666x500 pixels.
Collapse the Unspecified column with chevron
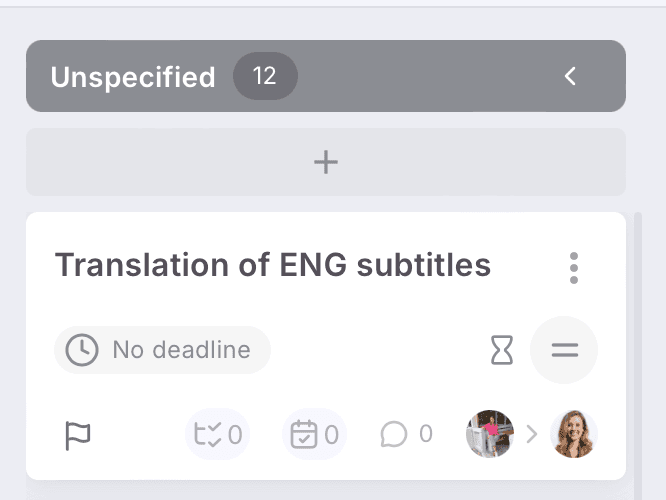click(570, 76)
